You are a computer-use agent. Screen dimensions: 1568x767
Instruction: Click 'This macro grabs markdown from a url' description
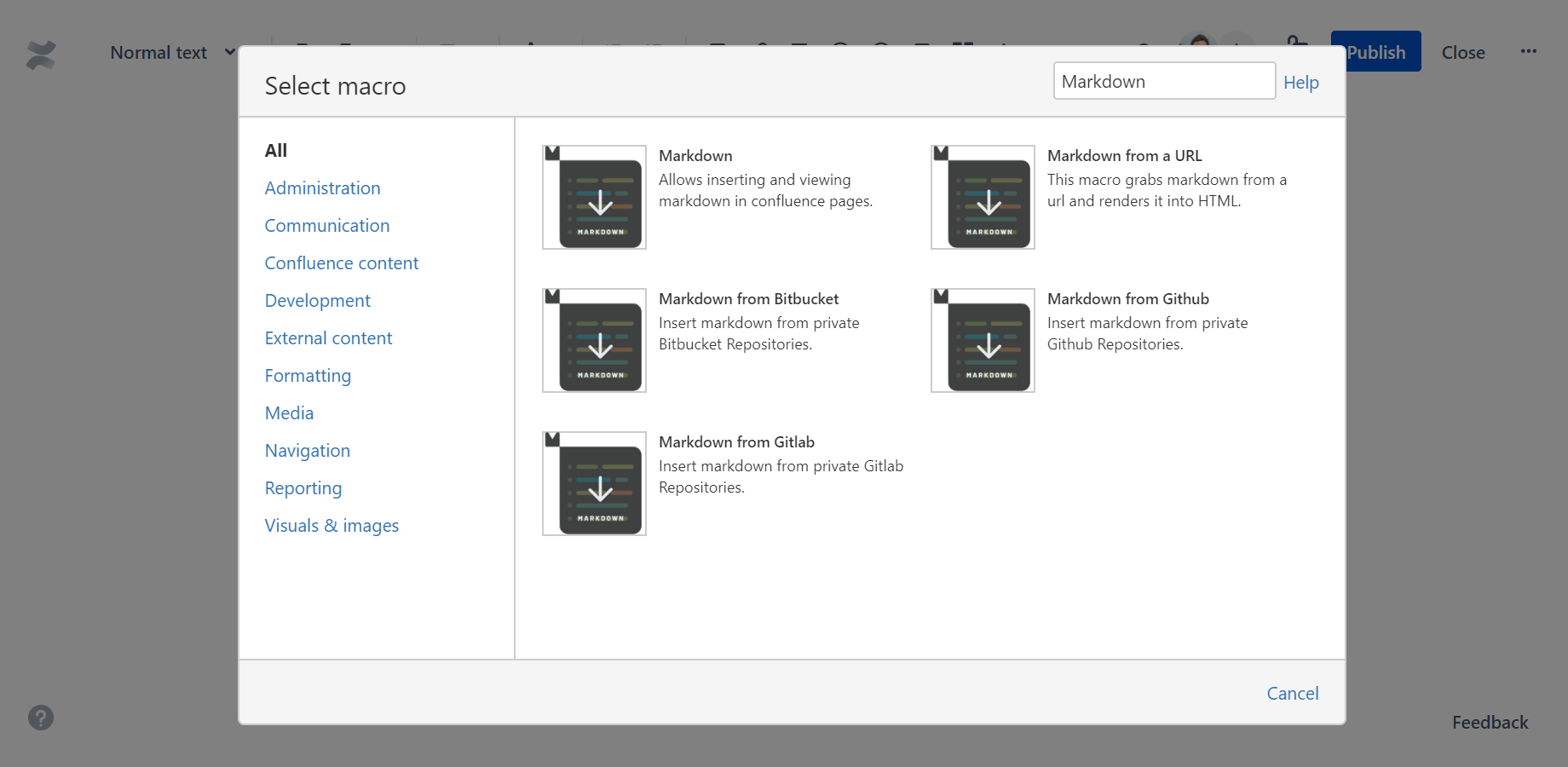(x=1167, y=191)
